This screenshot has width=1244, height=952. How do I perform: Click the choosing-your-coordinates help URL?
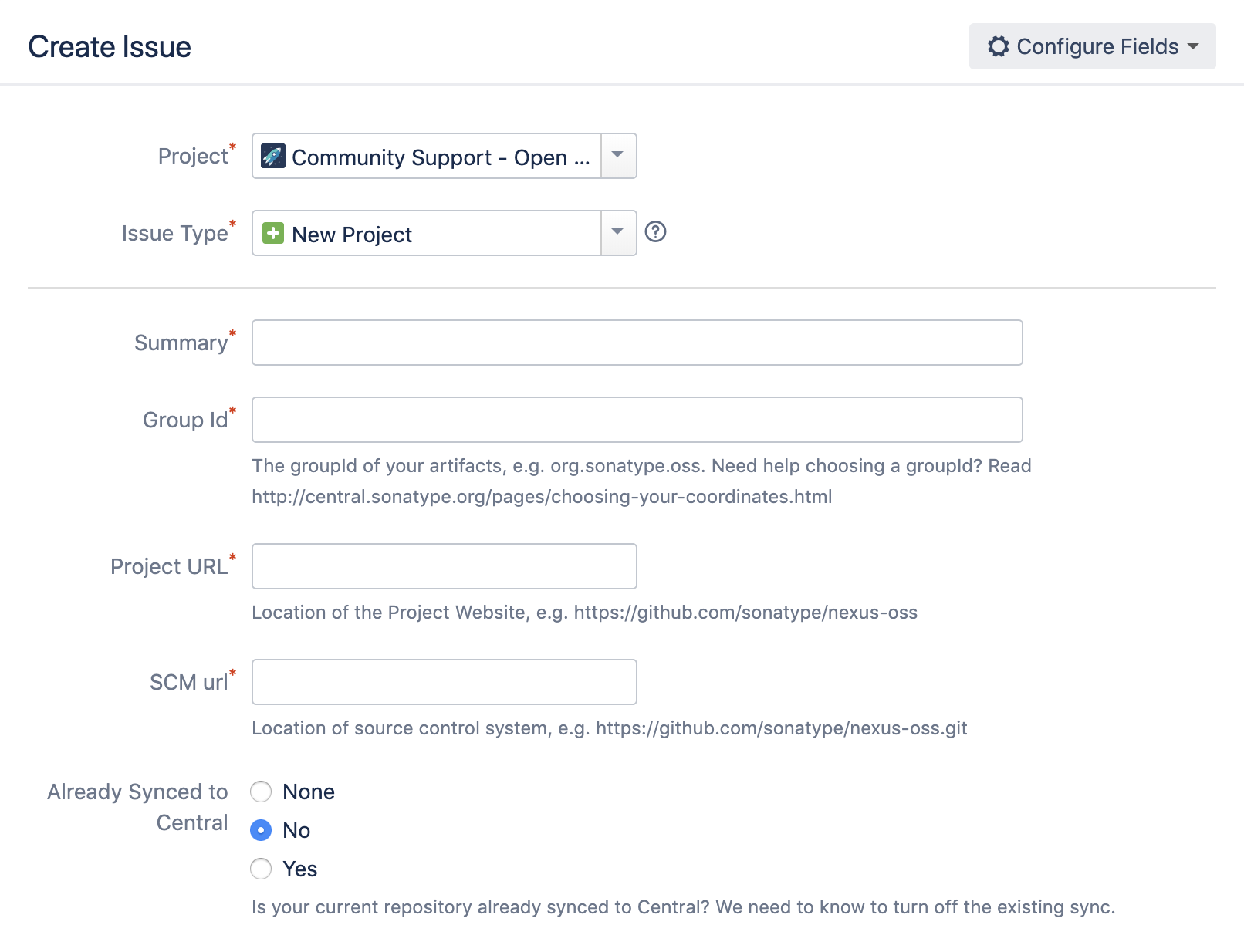tap(542, 497)
